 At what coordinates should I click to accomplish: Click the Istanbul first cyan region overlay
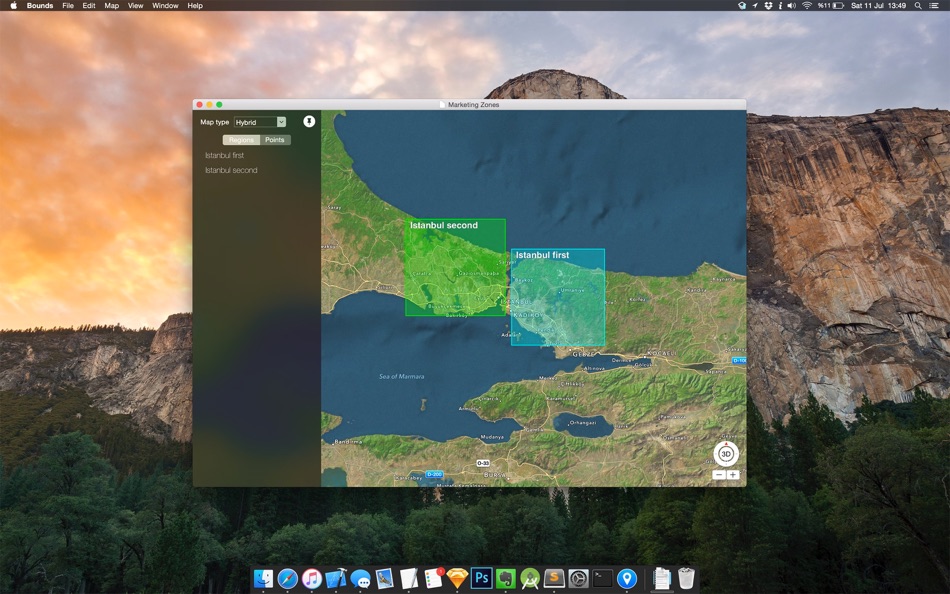click(558, 298)
